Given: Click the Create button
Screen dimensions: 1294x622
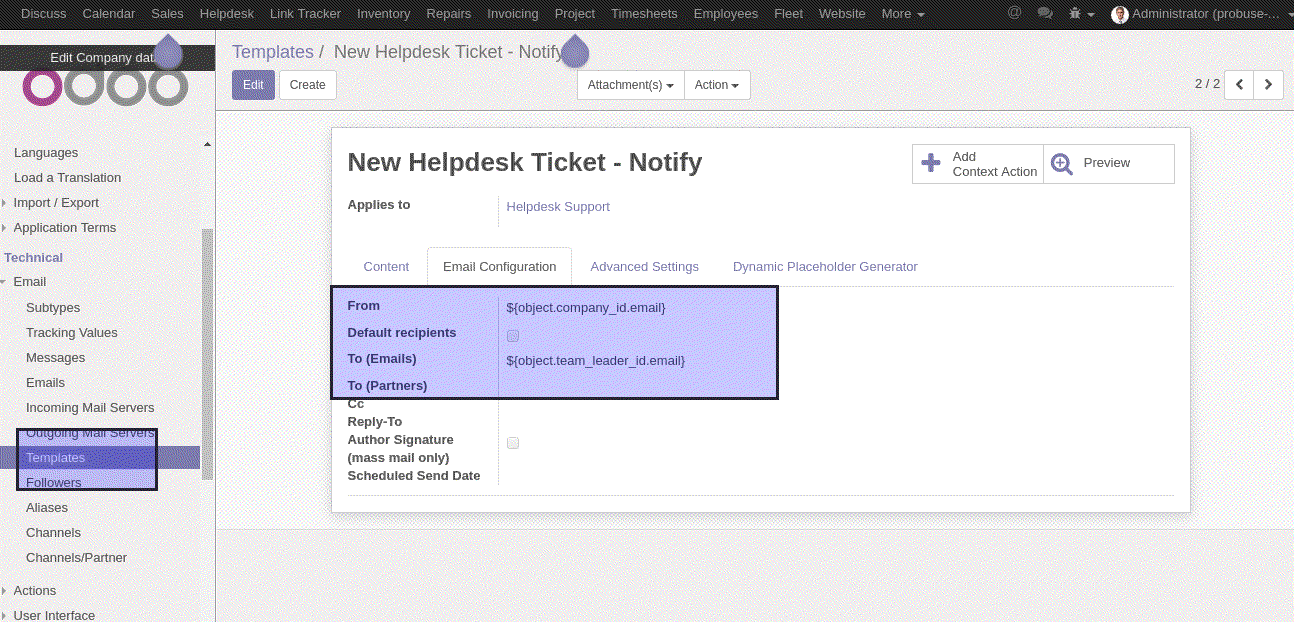Looking at the screenshot, I should [x=308, y=85].
